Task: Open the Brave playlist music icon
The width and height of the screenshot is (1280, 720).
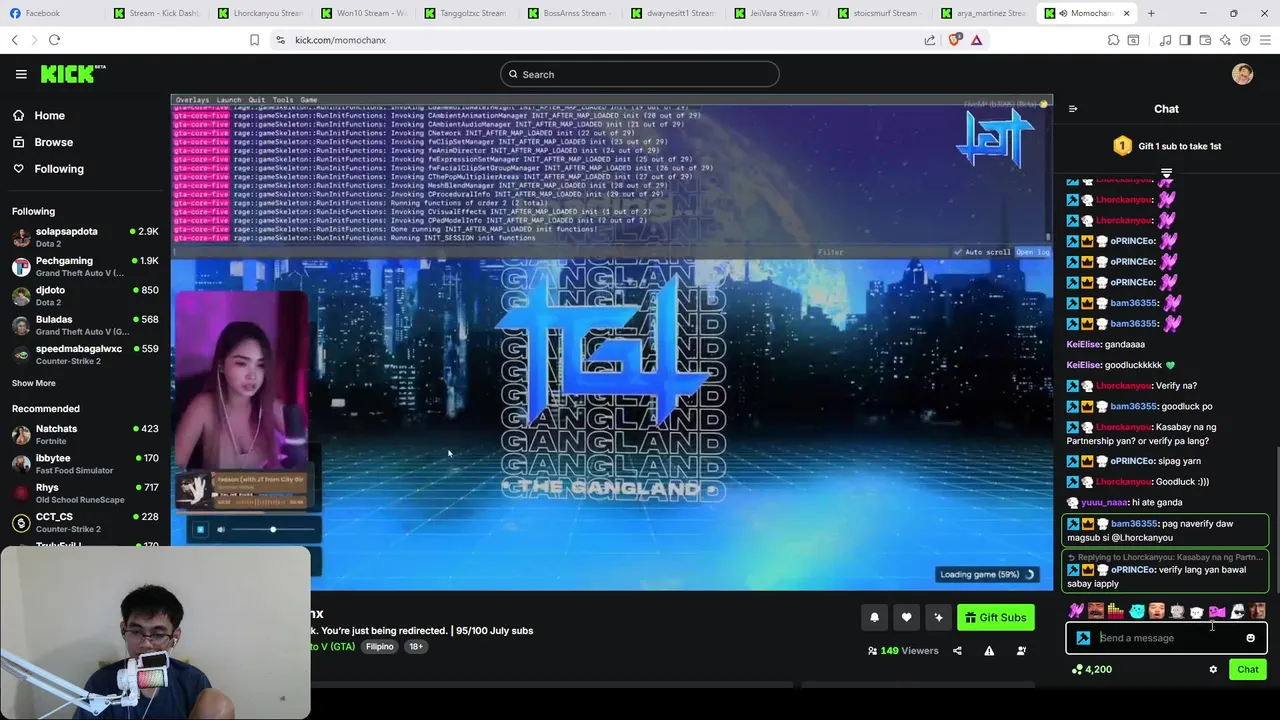Action: click(1165, 40)
